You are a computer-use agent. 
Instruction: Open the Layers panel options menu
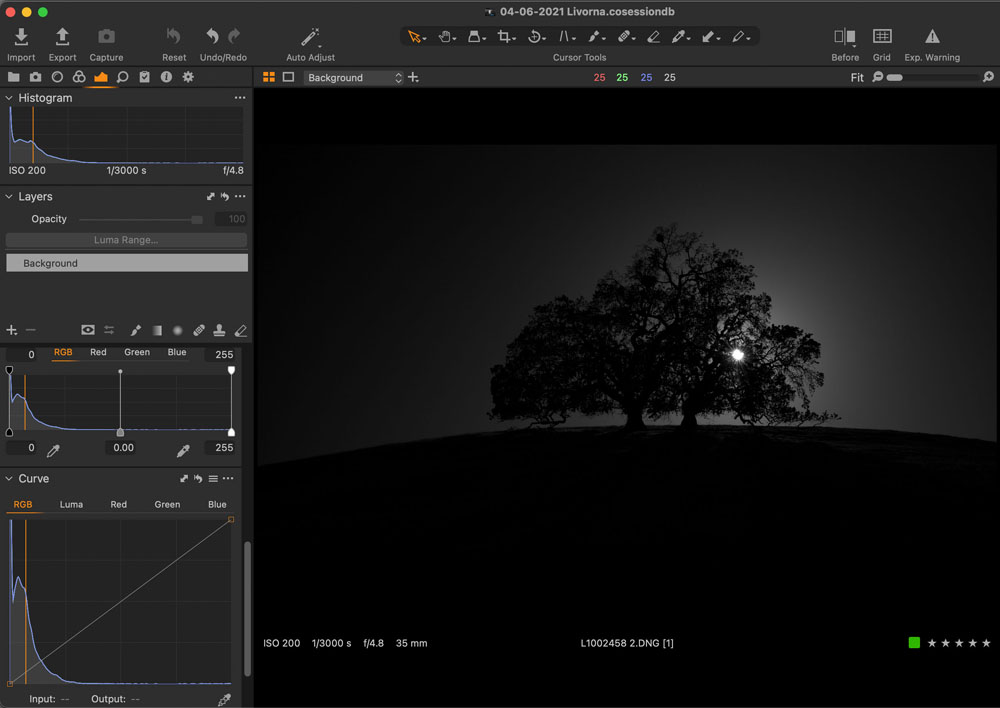[240, 196]
